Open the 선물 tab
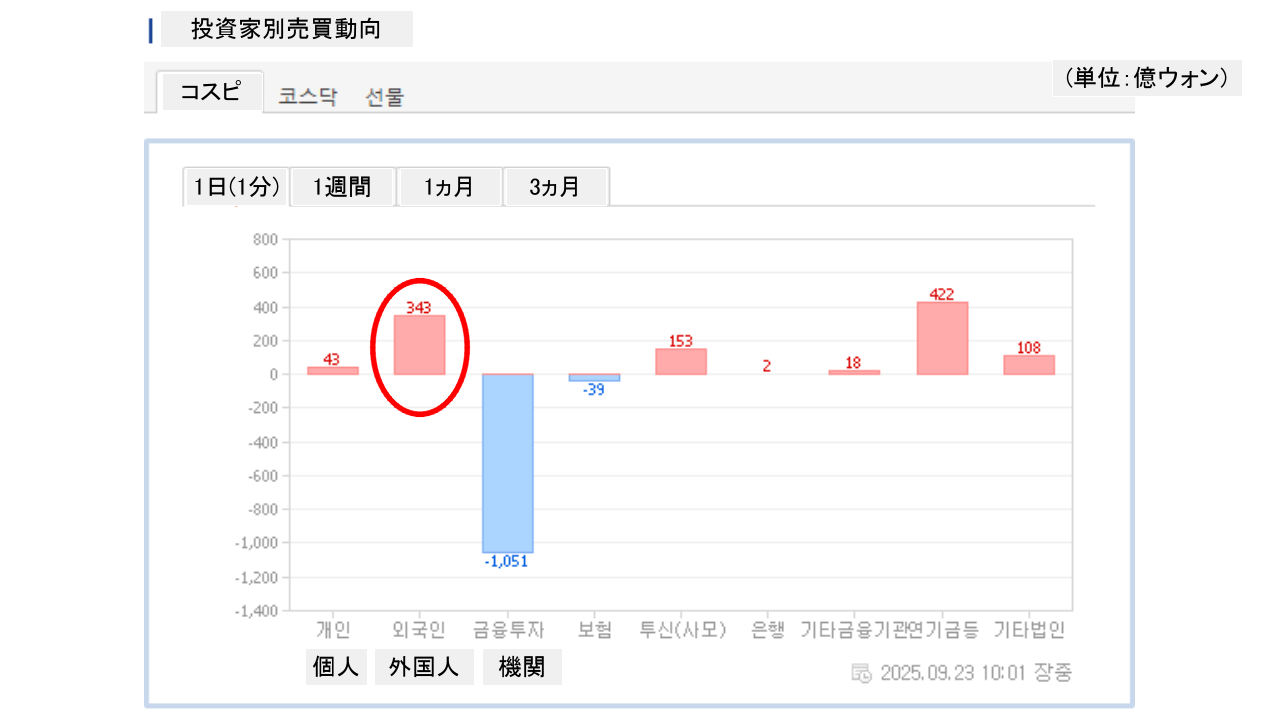This screenshot has width=1280, height=720. pos(384,97)
